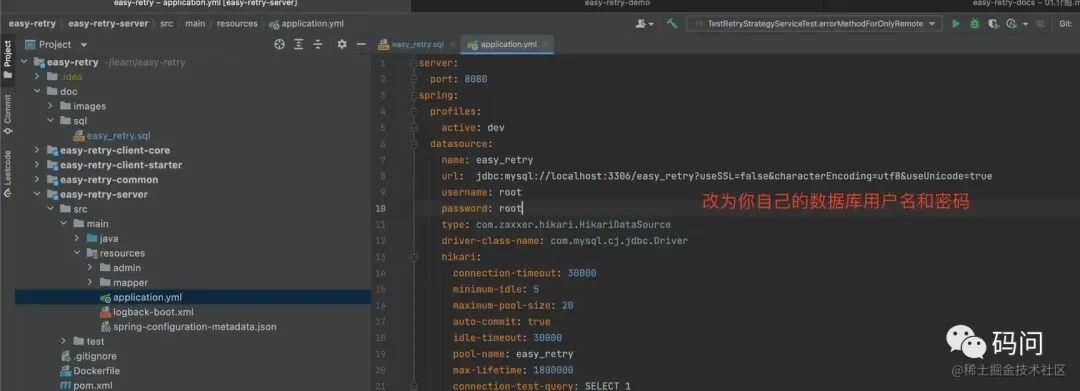Collapse the easy-retry-server module

[x=38, y=194]
